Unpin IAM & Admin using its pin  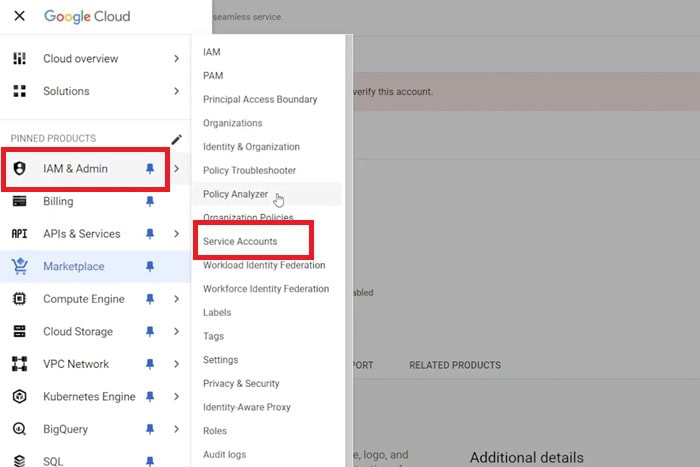pos(150,169)
